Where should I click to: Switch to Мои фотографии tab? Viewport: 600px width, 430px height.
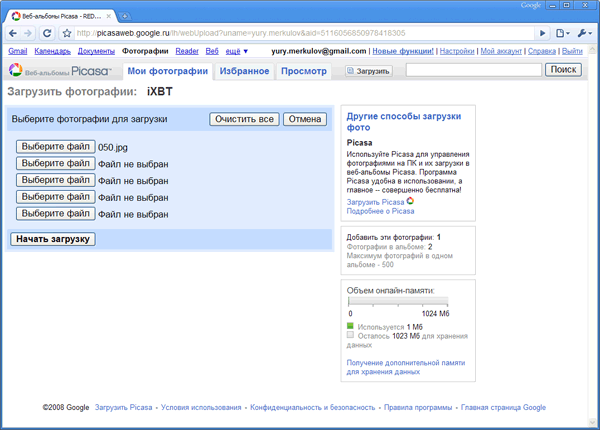(168, 71)
